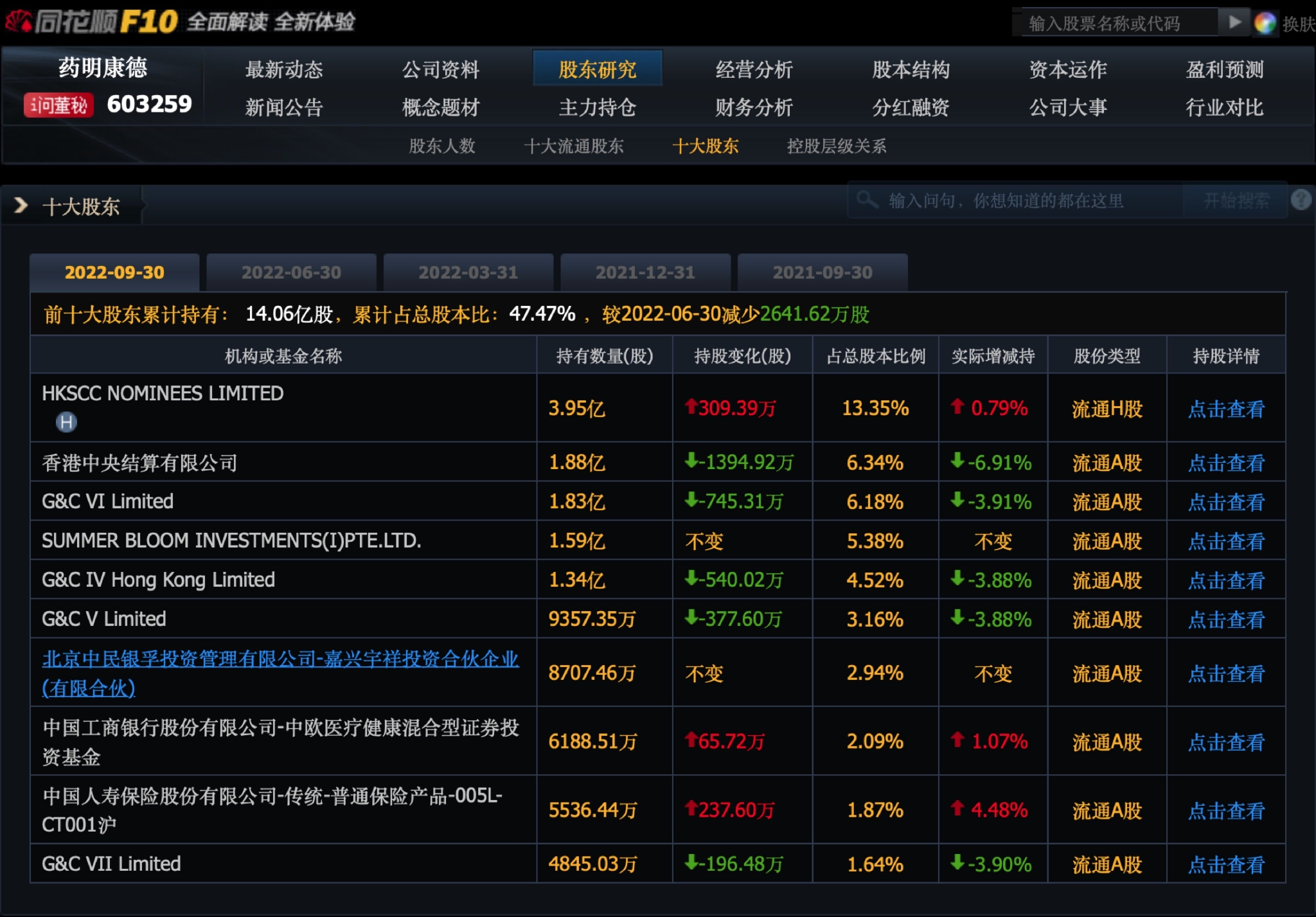This screenshot has height=917, width=1316.
Task: Switch to the 2022-06-30 date tab
Action: click(x=291, y=272)
